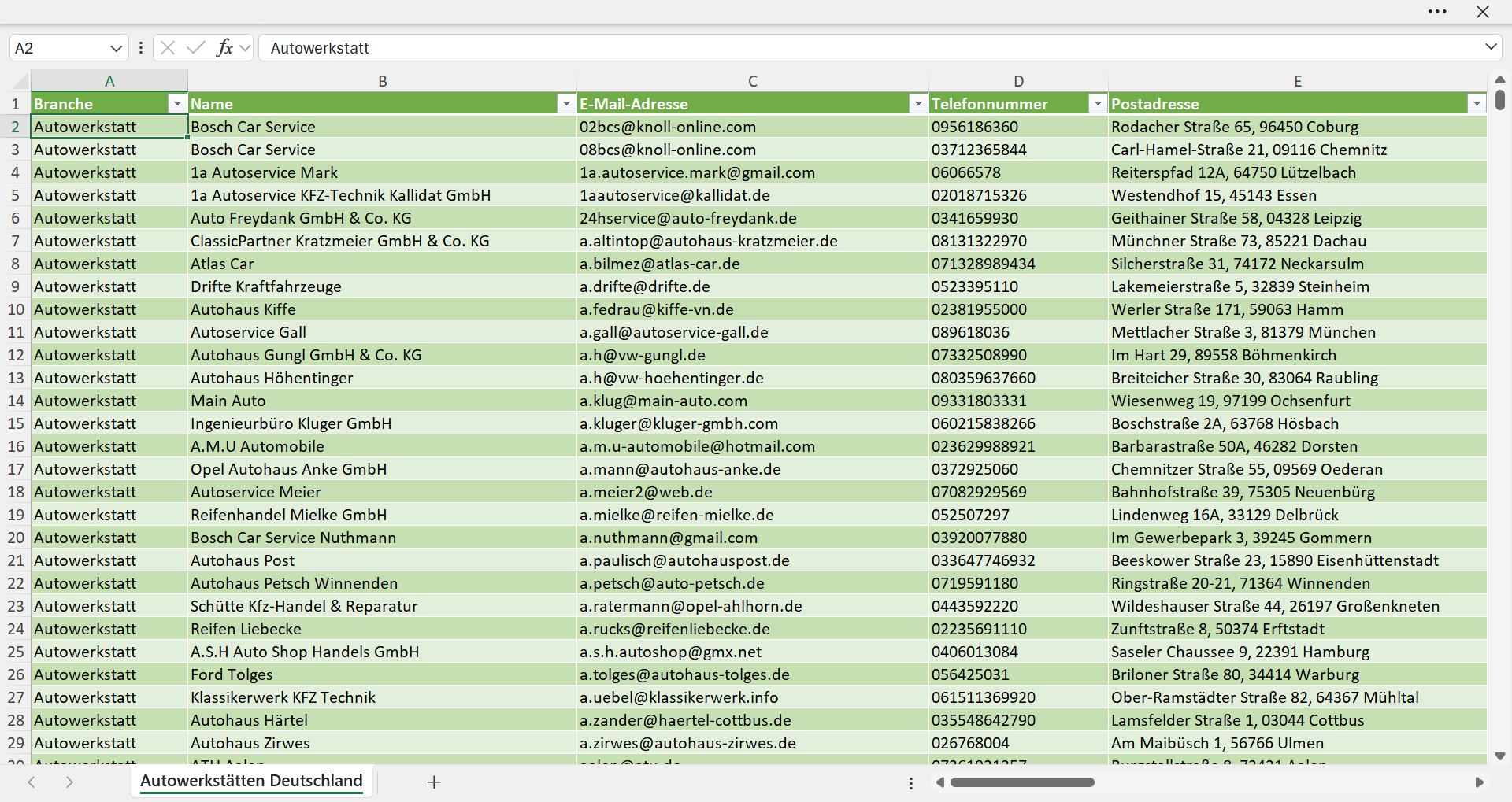Select column B header

click(383, 81)
